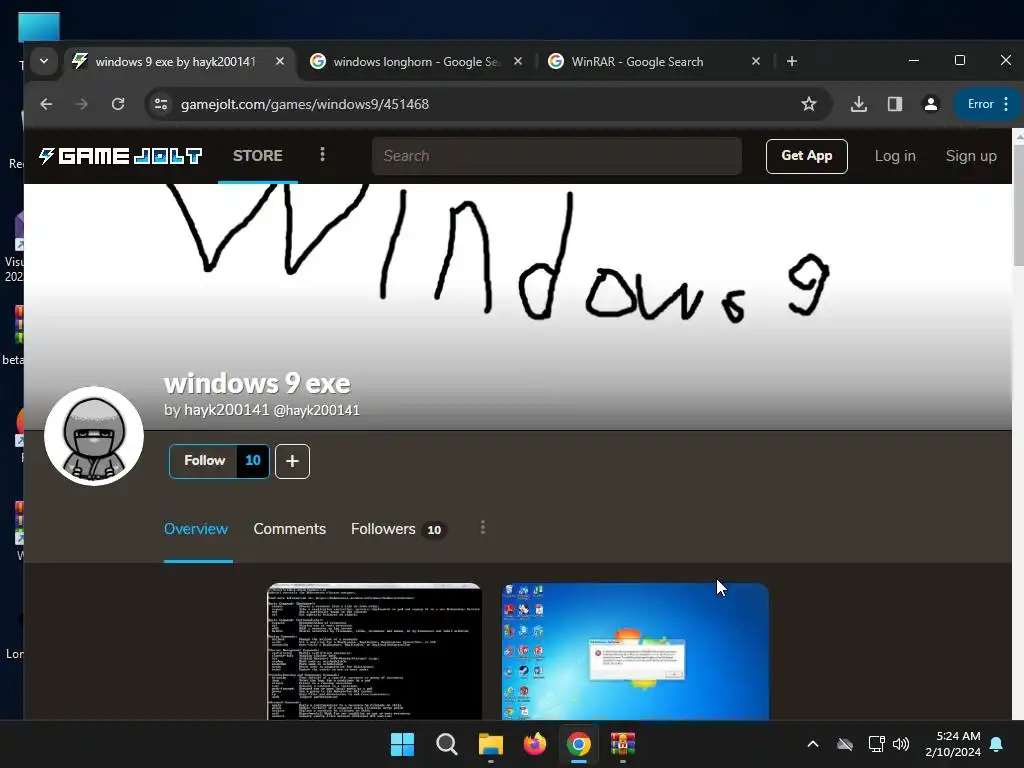Close the WinRAR Google Search tab

756,61
